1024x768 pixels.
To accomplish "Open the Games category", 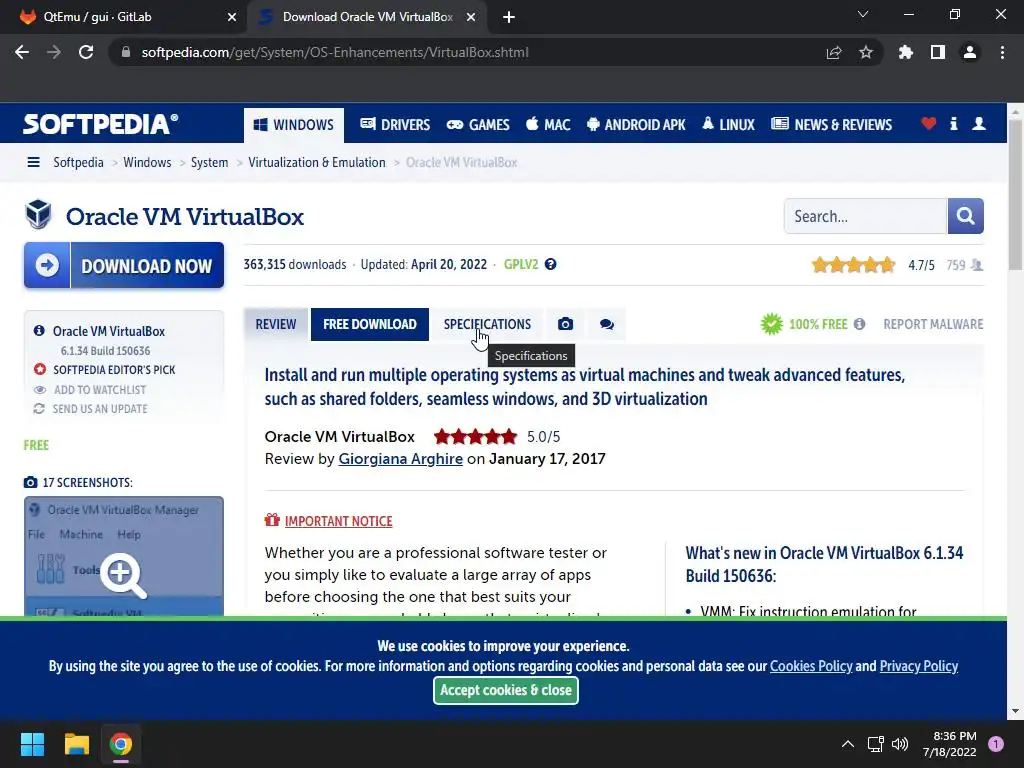I will click(478, 125).
